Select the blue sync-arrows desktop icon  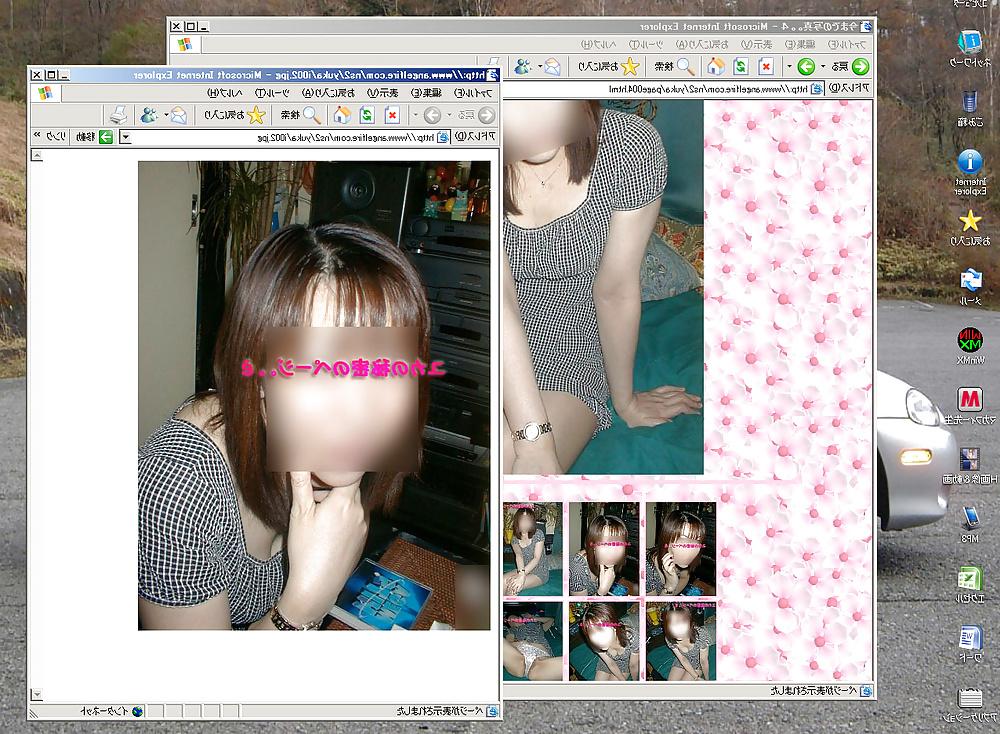970,286
